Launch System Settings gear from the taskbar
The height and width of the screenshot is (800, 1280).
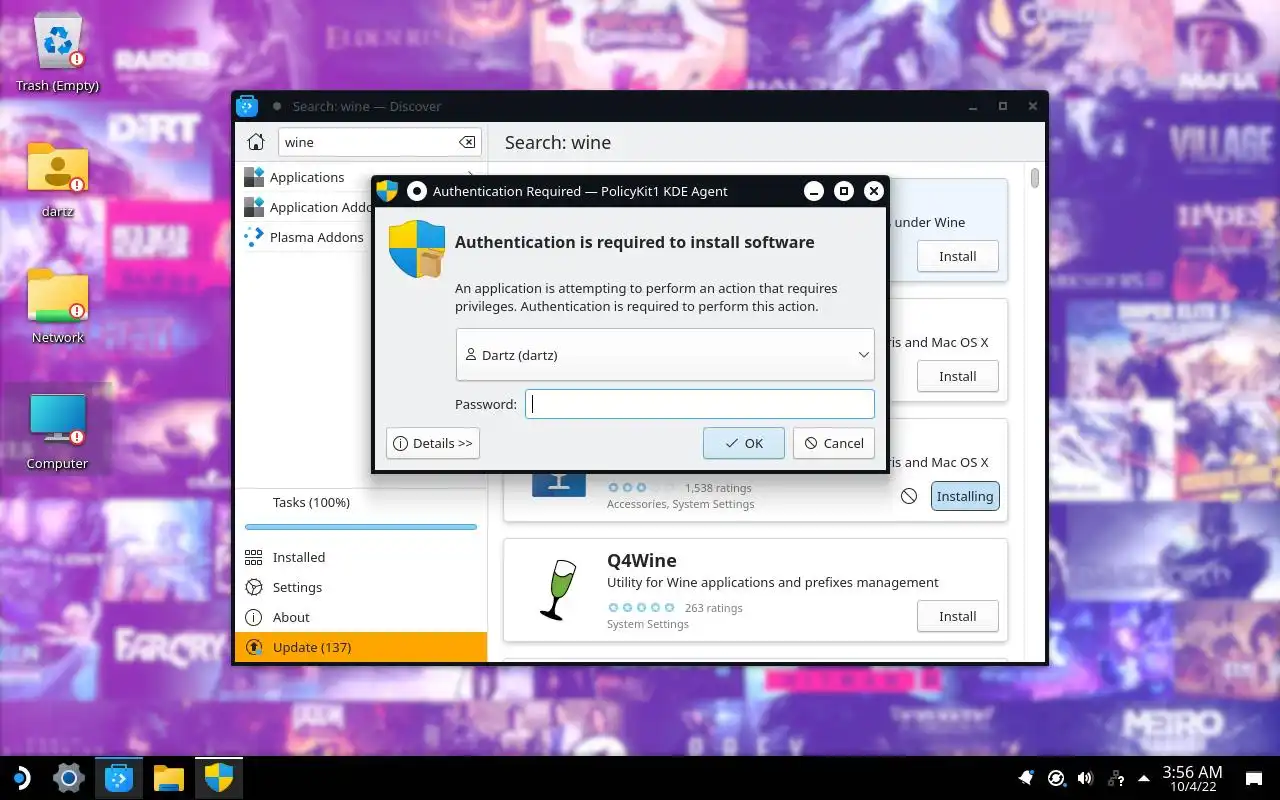pos(69,778)
